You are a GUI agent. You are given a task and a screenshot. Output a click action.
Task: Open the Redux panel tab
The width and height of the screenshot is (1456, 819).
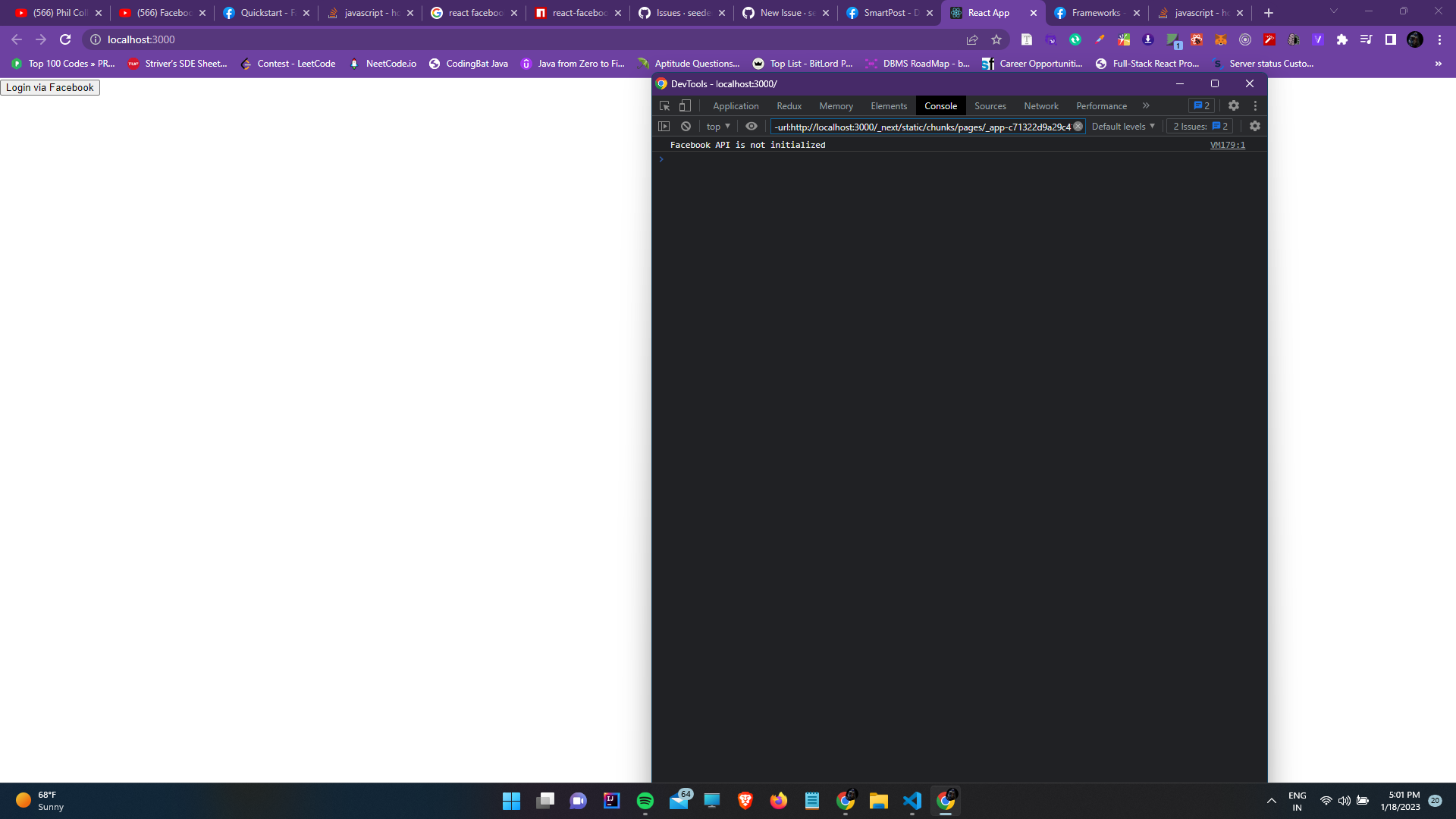click(789, 105)
